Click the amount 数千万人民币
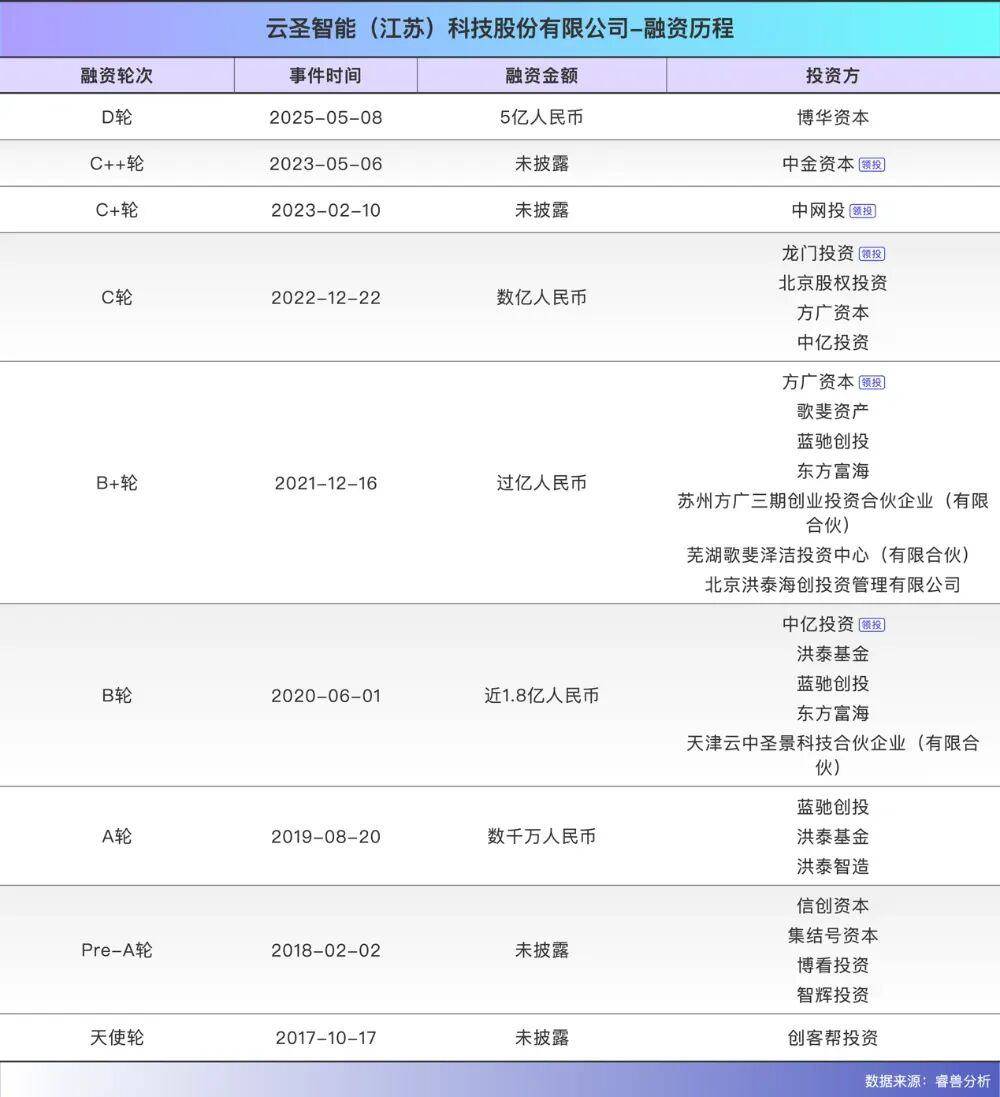1000x1097 pixels. tap(542, 836)
